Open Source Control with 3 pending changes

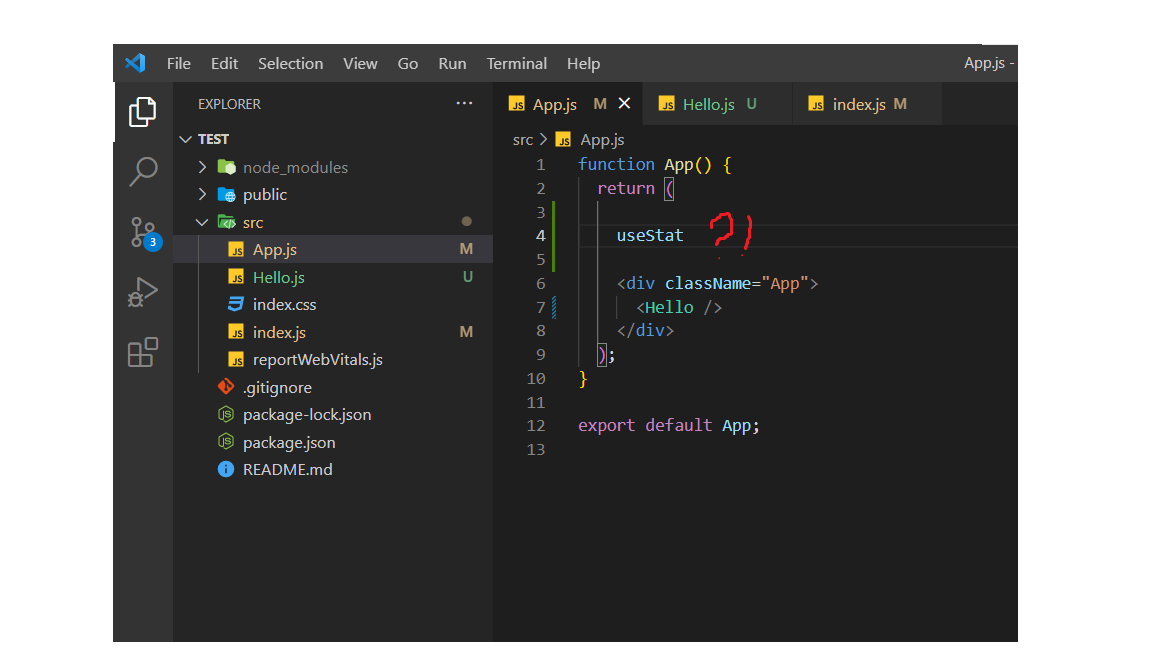[x=143, y=232]
